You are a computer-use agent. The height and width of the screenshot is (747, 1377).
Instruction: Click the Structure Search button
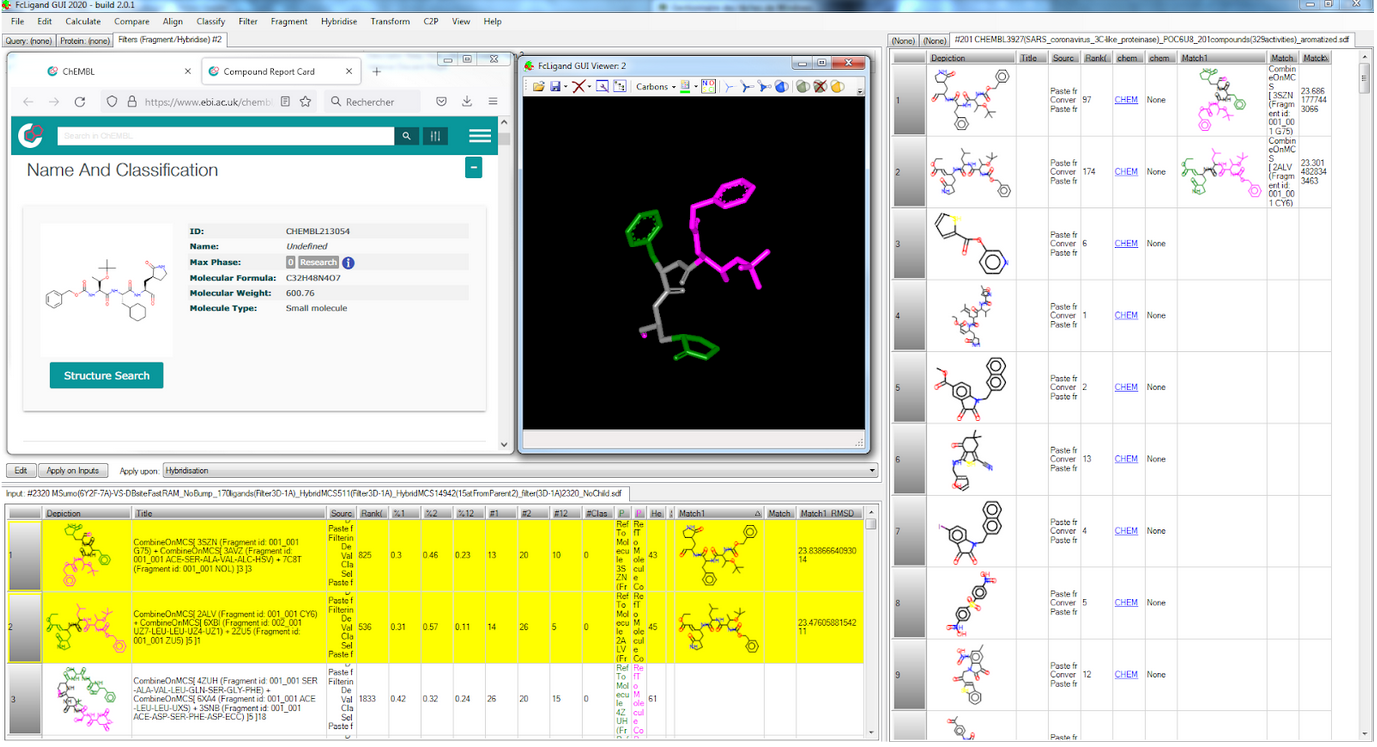106,376
